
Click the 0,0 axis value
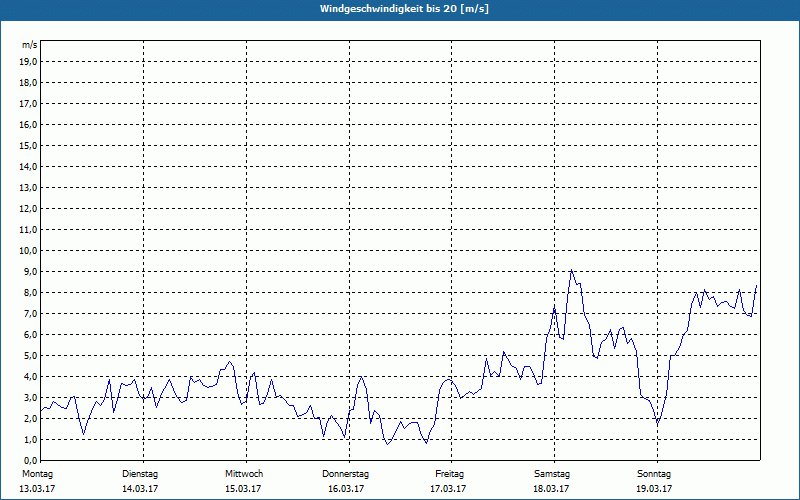pos(29,460)
